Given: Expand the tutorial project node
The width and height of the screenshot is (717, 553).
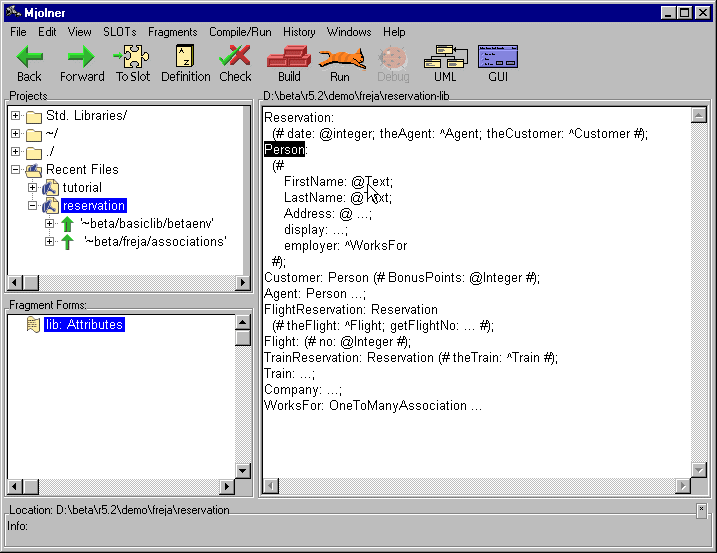Looking at the screenshot, I should 33,188.
